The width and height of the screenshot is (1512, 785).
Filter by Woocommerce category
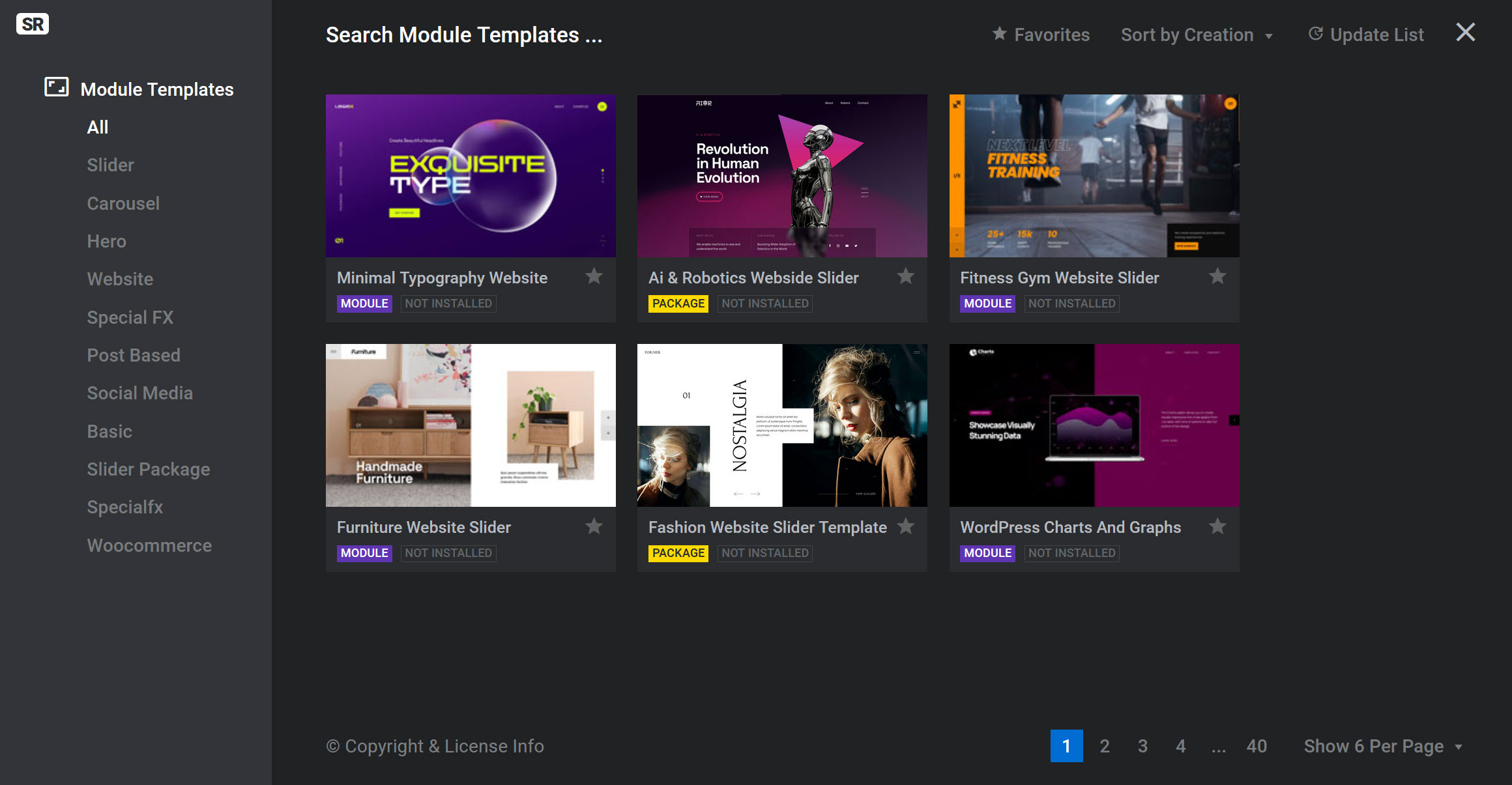coord(149,545)
